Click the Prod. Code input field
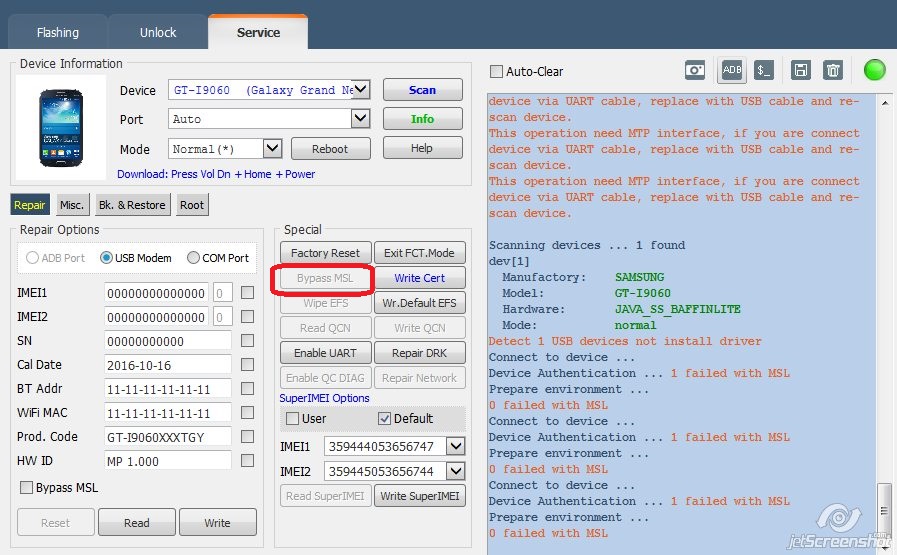897x555 pixels. click(x=168, y=437)
